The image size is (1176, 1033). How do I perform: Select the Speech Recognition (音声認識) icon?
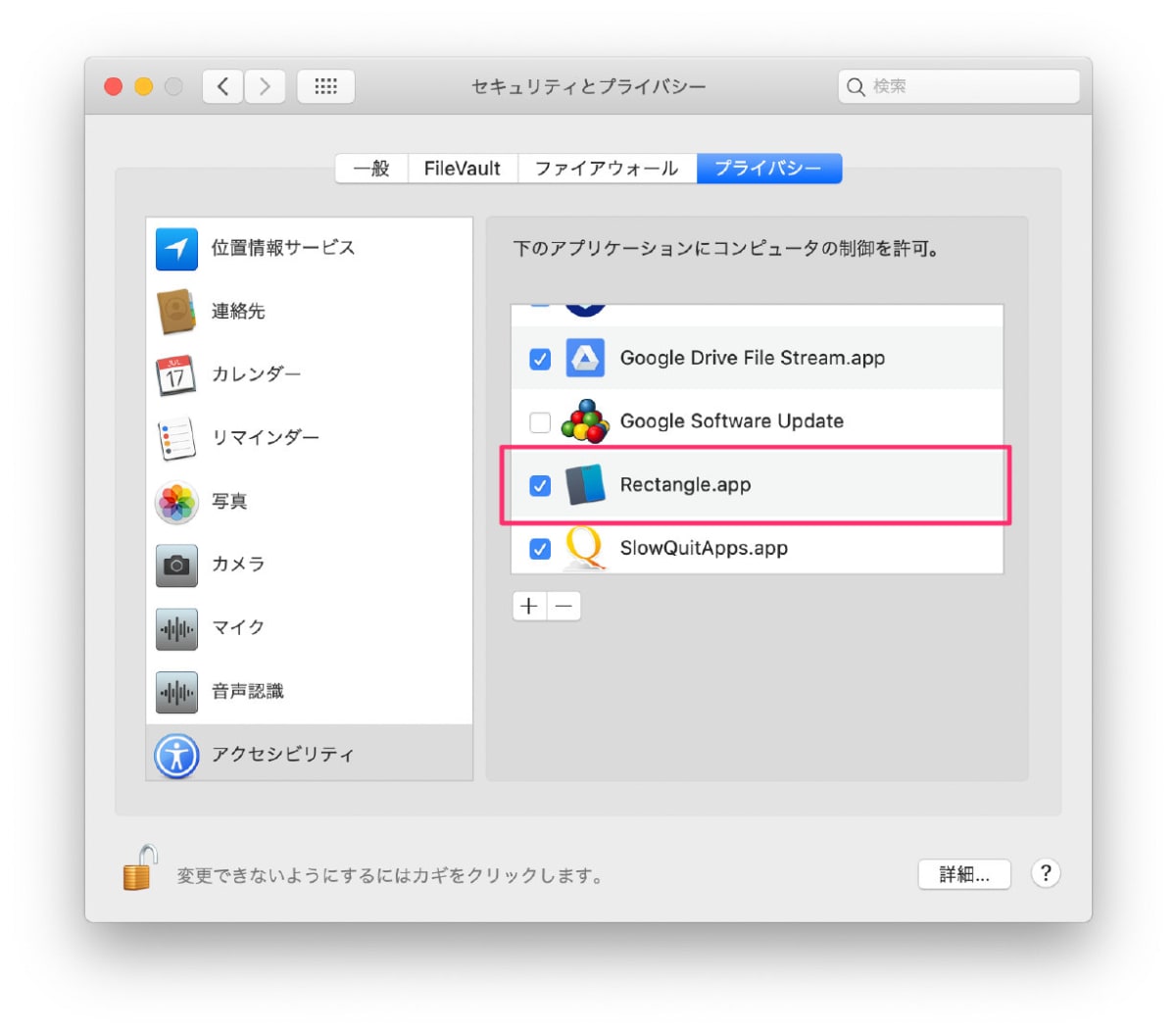[x=176, y=692]
